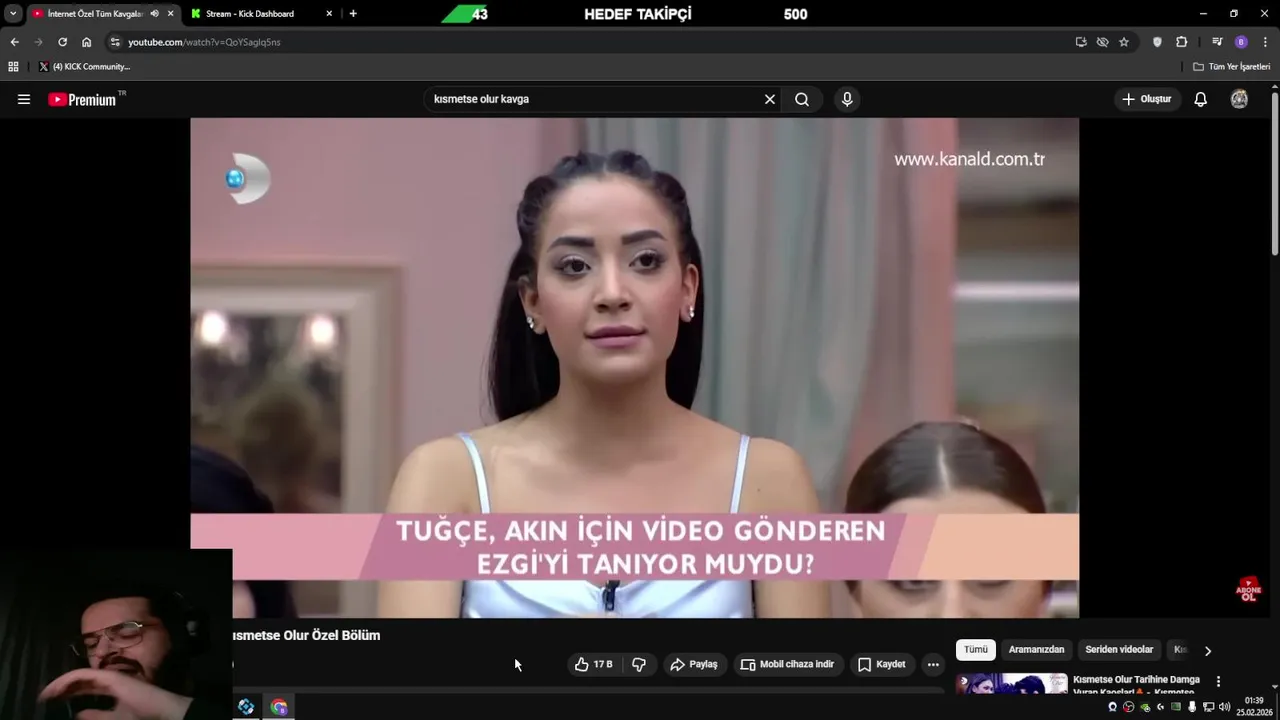Clear the search text with the X
Screen dimensions: 1280x720
tap(770, 99)
